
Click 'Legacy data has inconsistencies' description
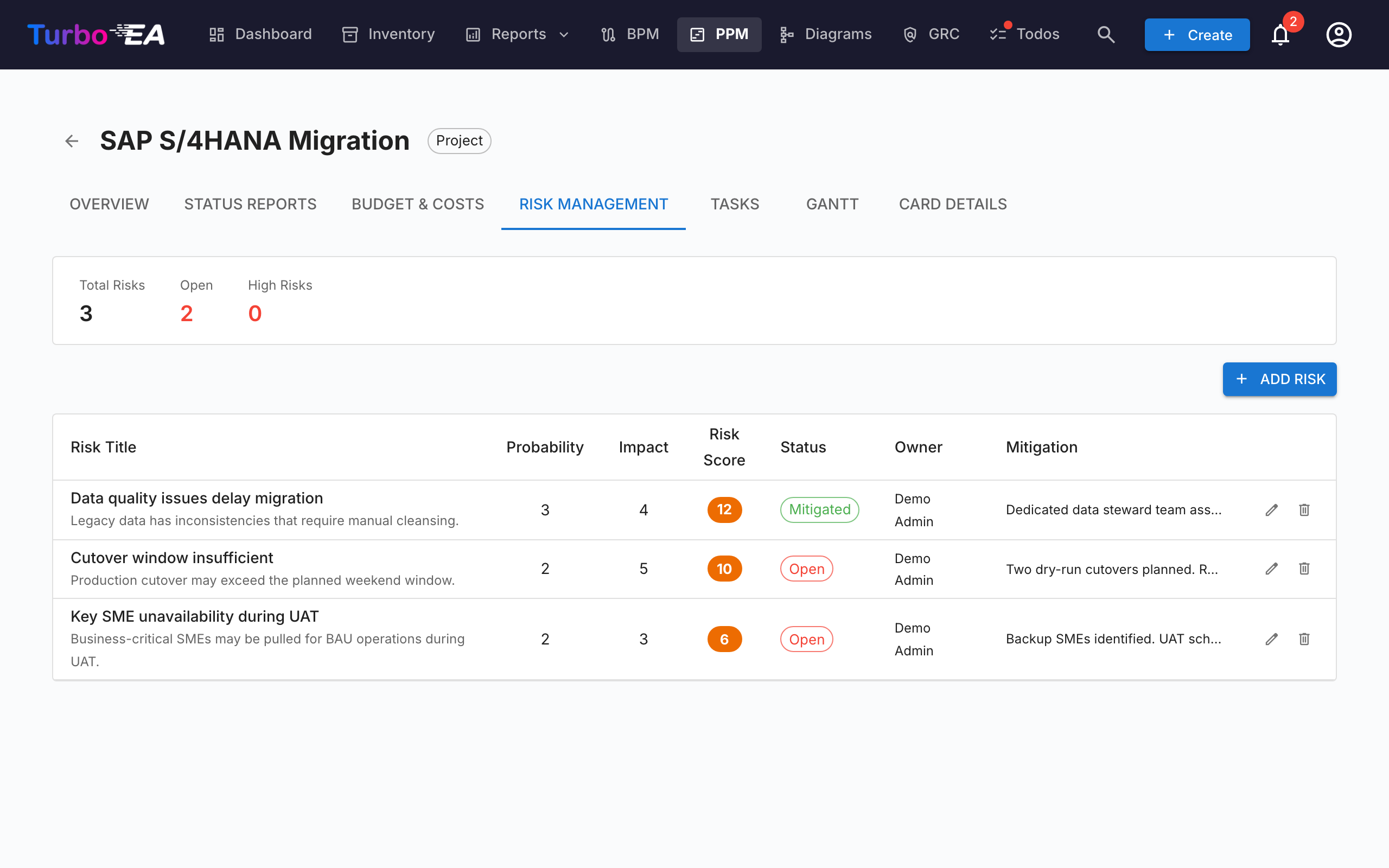265,521
